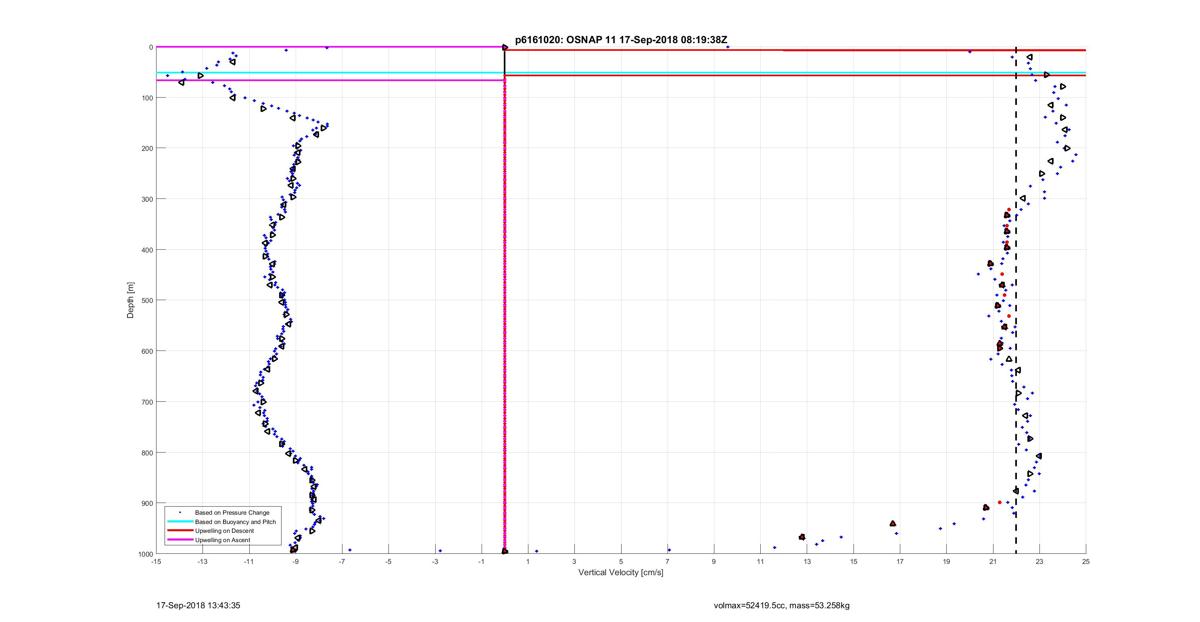Click depth axis tick label 400
This screenshot has height=622, width=1200.
coord(146,250)
